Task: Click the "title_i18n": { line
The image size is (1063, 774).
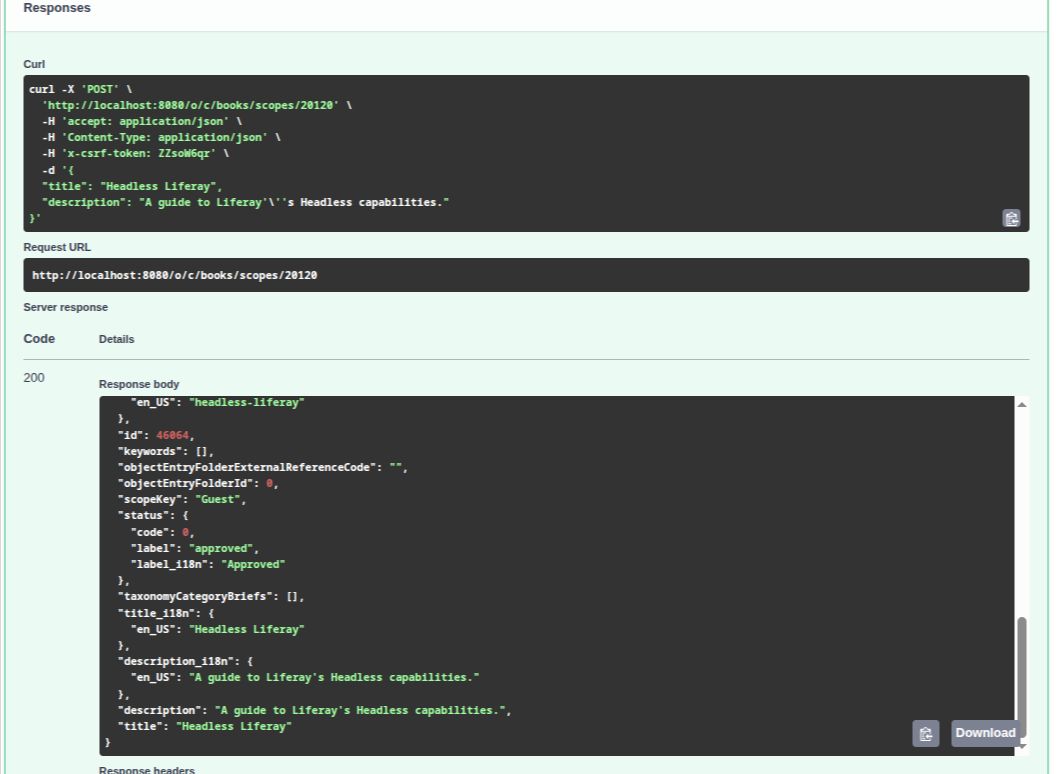Action: 166,613
